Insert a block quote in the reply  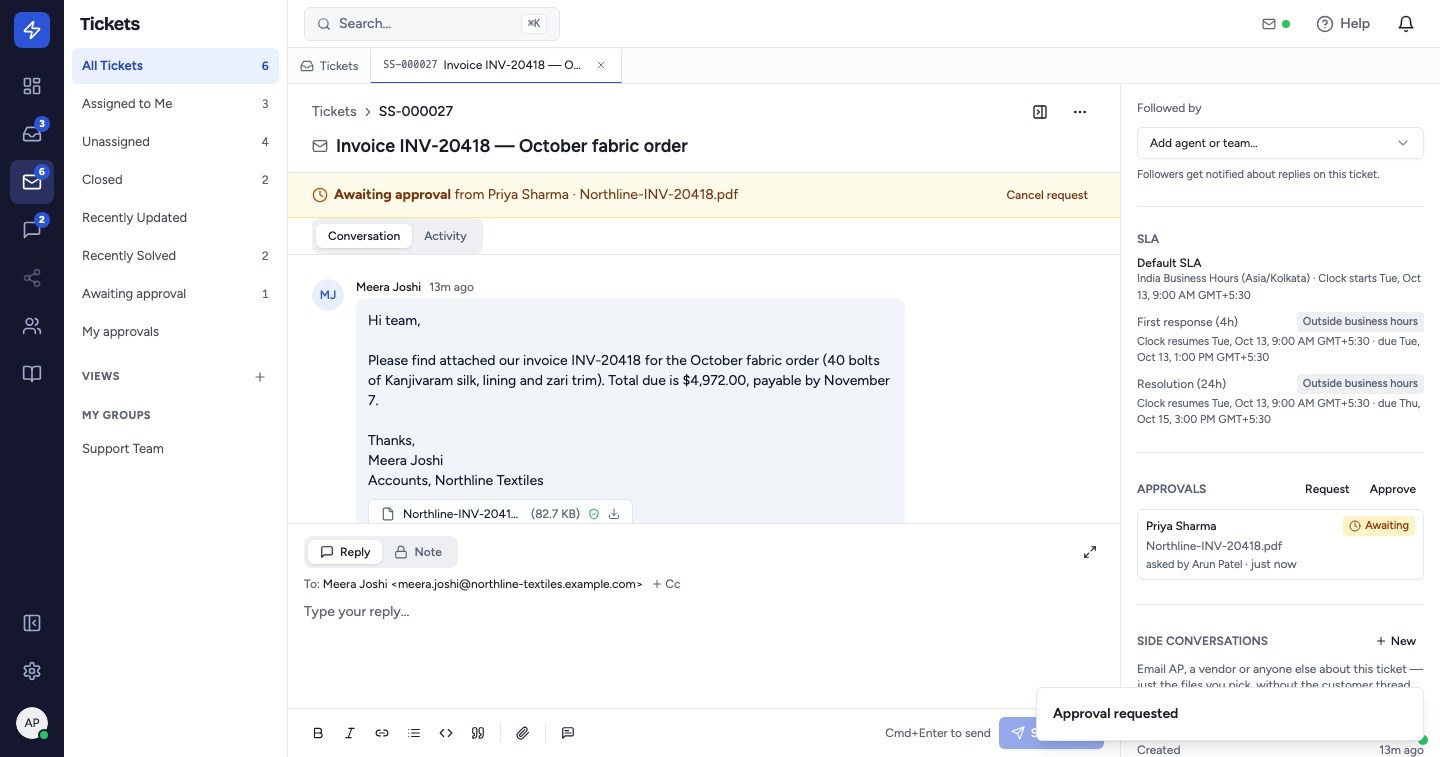pyautogui.click(x=478, y=733)
